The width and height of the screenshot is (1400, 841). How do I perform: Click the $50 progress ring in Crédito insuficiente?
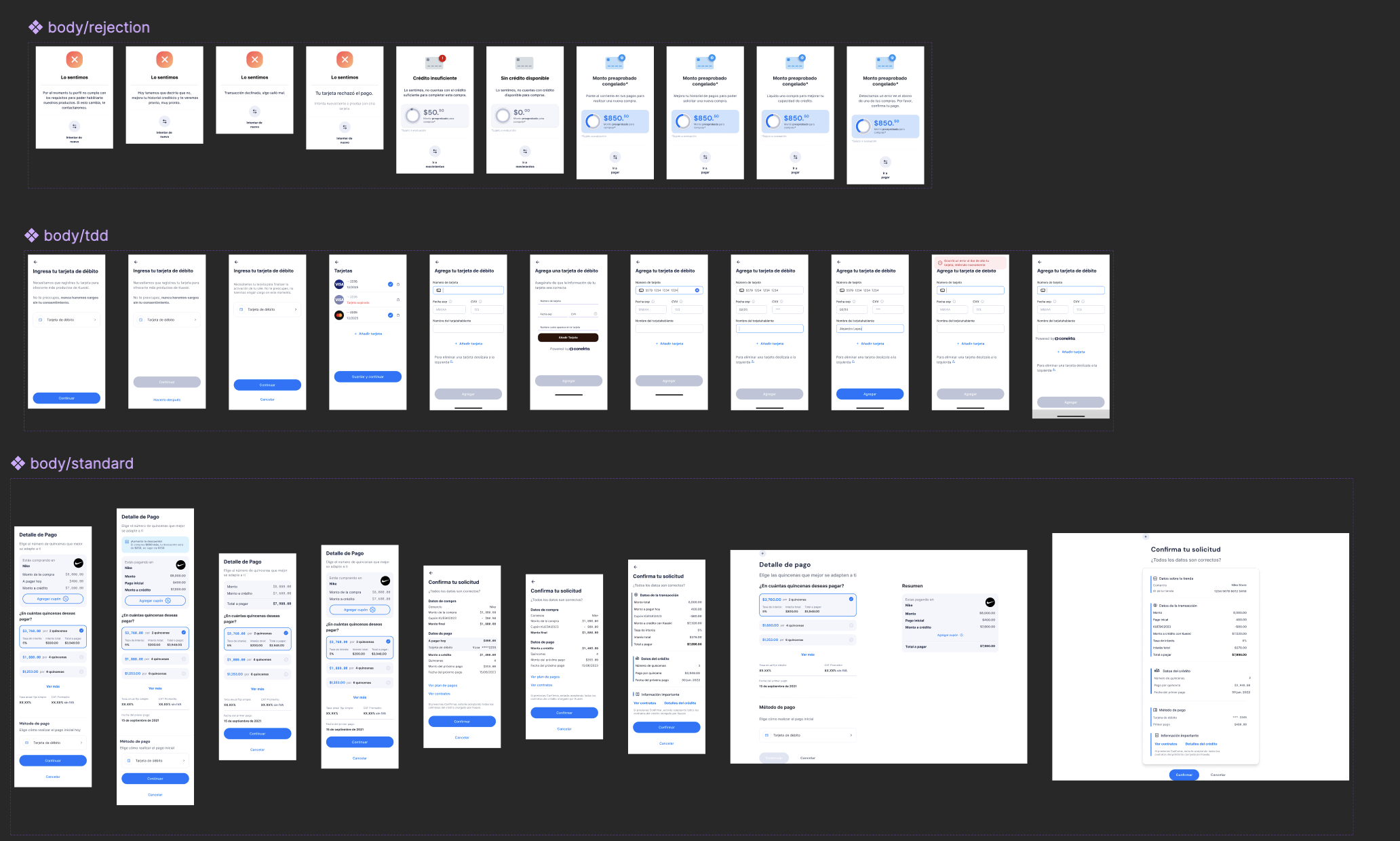pyautogui.click(x=412, y=115)
